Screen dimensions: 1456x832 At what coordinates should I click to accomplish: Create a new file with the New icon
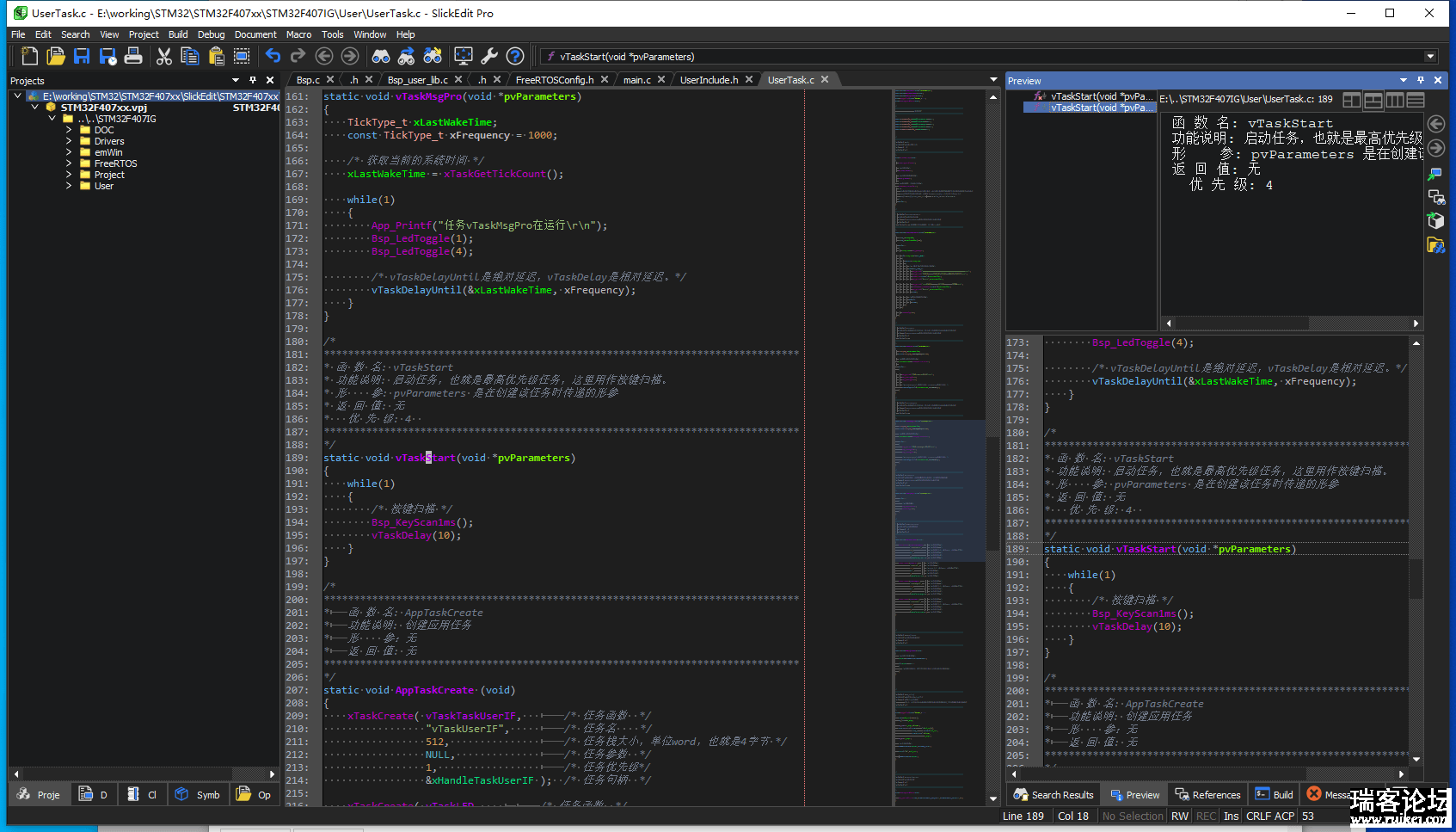29,56
